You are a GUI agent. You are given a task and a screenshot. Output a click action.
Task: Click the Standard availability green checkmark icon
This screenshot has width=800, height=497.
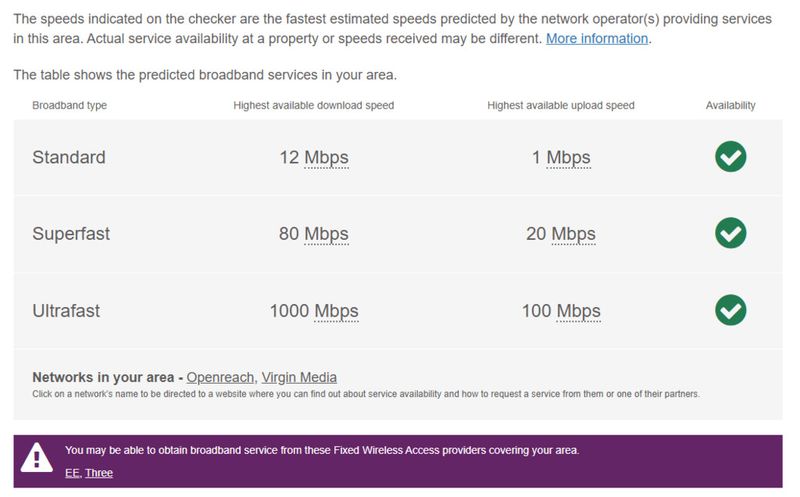click(x=731, y=157)
